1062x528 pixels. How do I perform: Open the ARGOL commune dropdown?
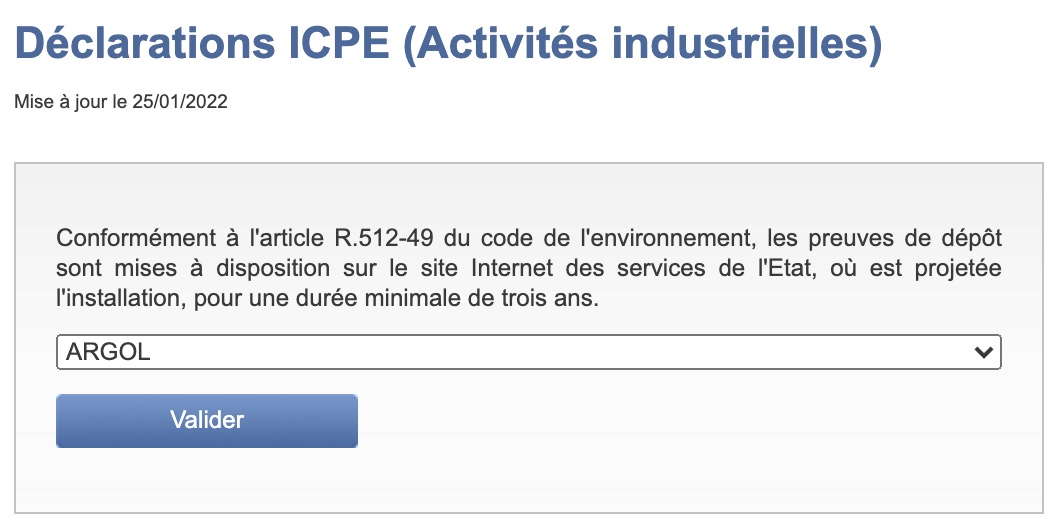pos(528,352)
